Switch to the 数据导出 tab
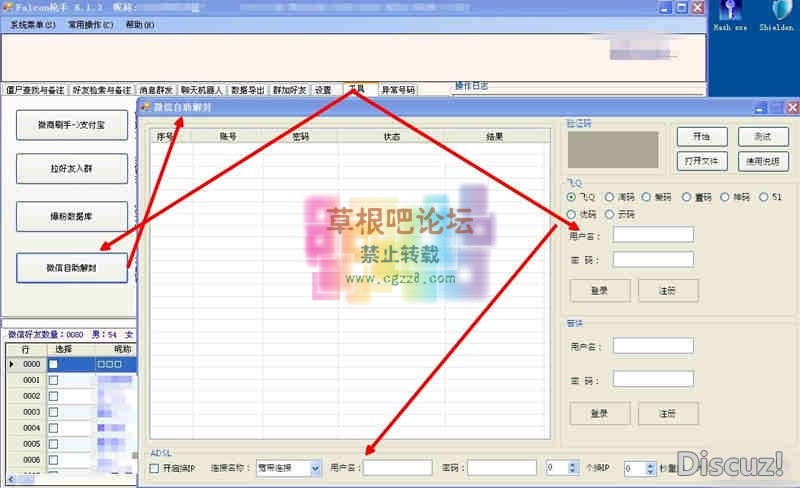The width and height of the screenshot is (800, 488). tap(247, 90)
